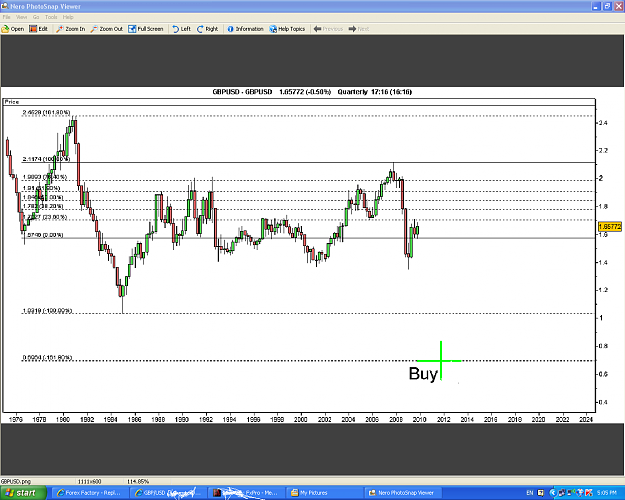Open Help Topics from toolbar
The image size is (625, 500).
pyautogui.click(x=287, y=29)
